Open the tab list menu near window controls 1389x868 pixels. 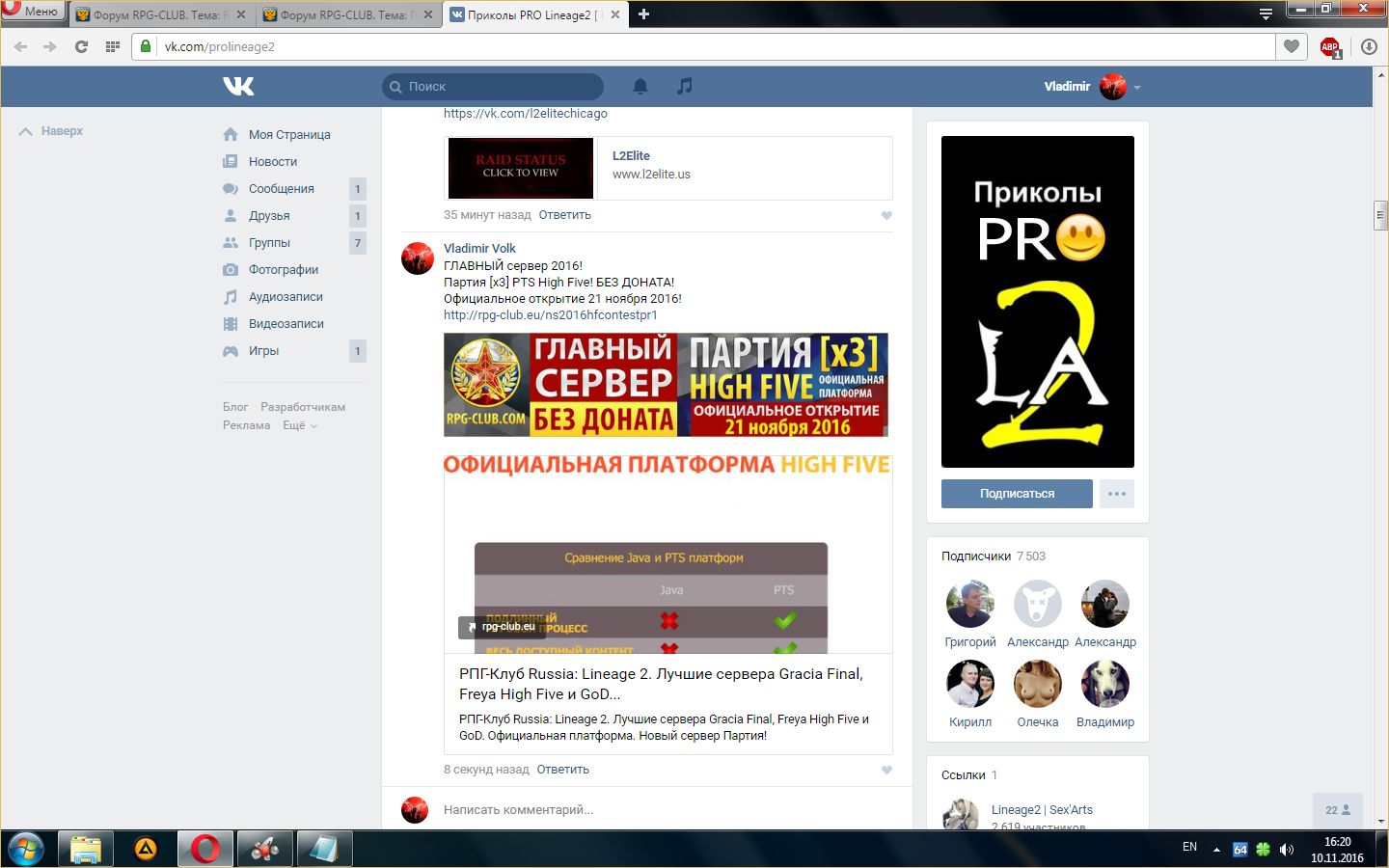[1266, 14]
